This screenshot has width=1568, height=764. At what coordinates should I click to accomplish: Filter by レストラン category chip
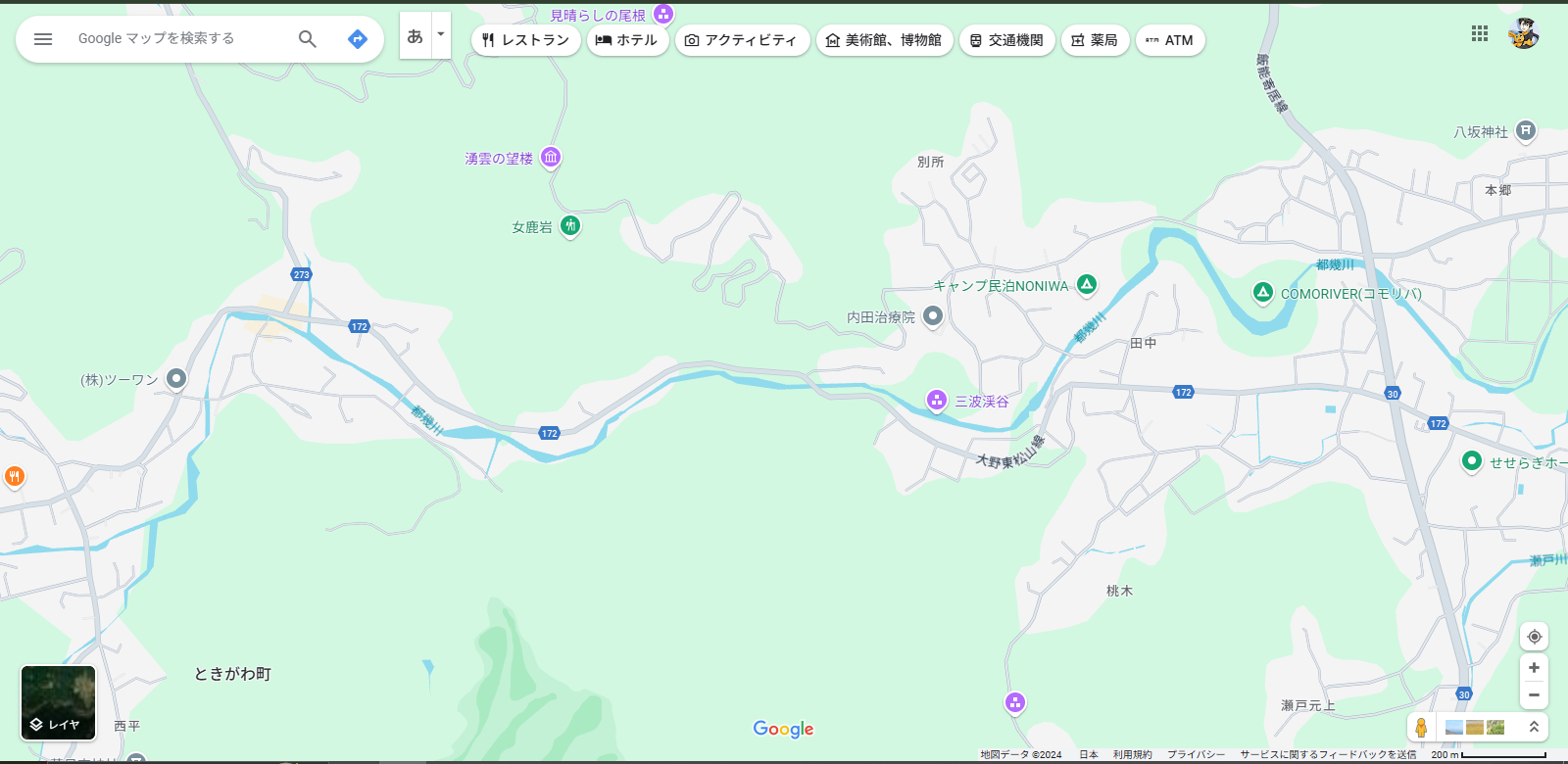coord(526,40)
